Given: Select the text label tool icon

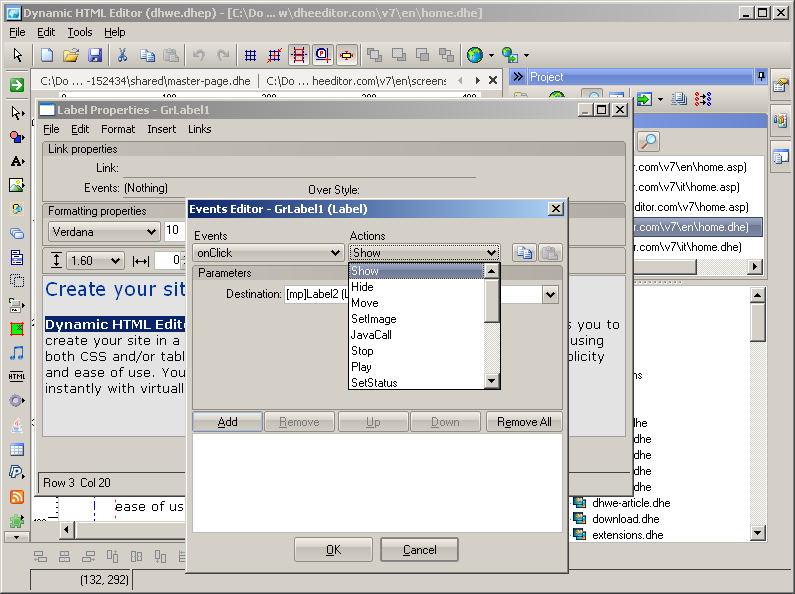Looking at the screenshot, I should click(x=17, y=161).
